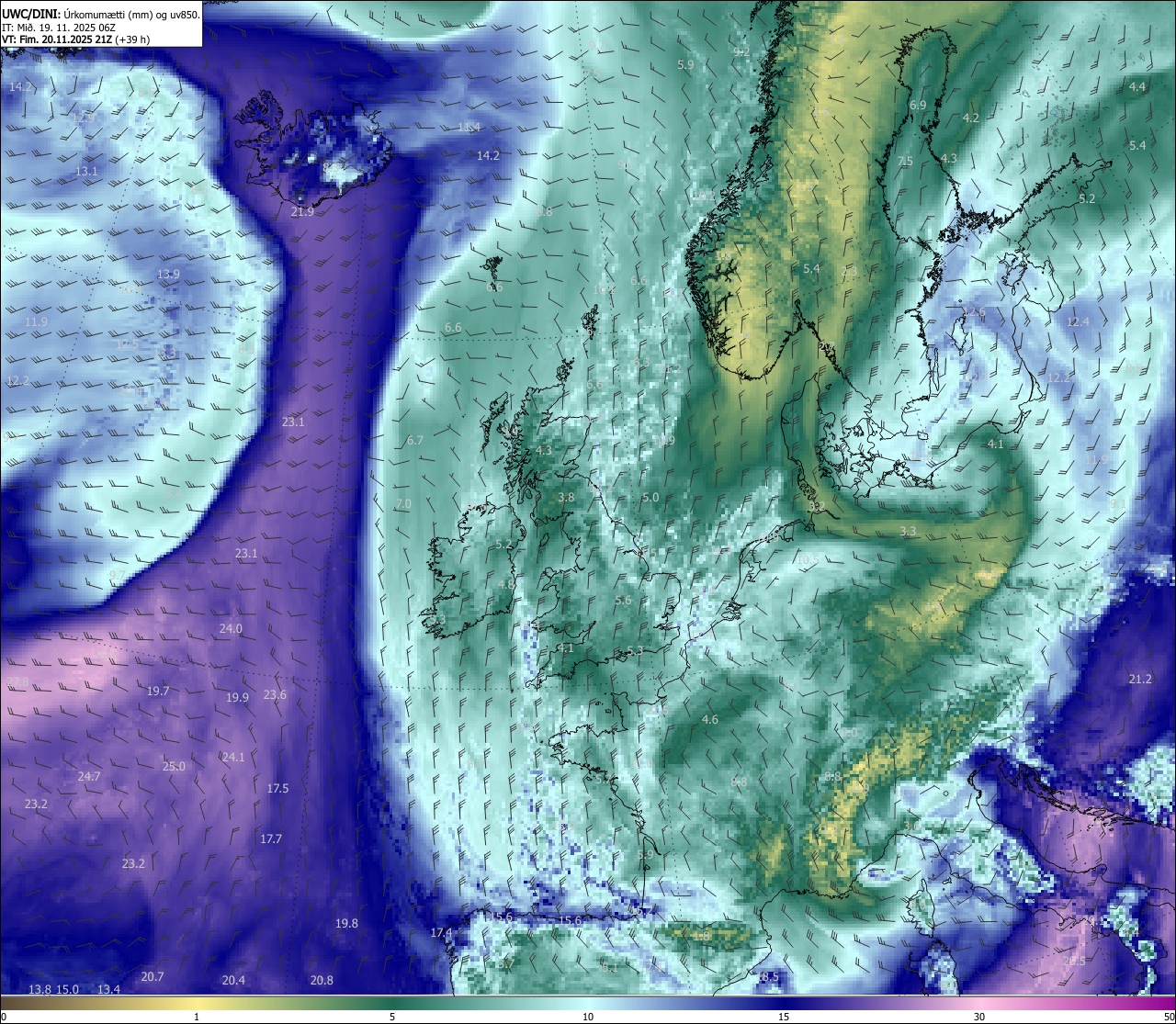Click the 50 label on color scale
This screenshot has width=1176, height=1024.
1168,1016
